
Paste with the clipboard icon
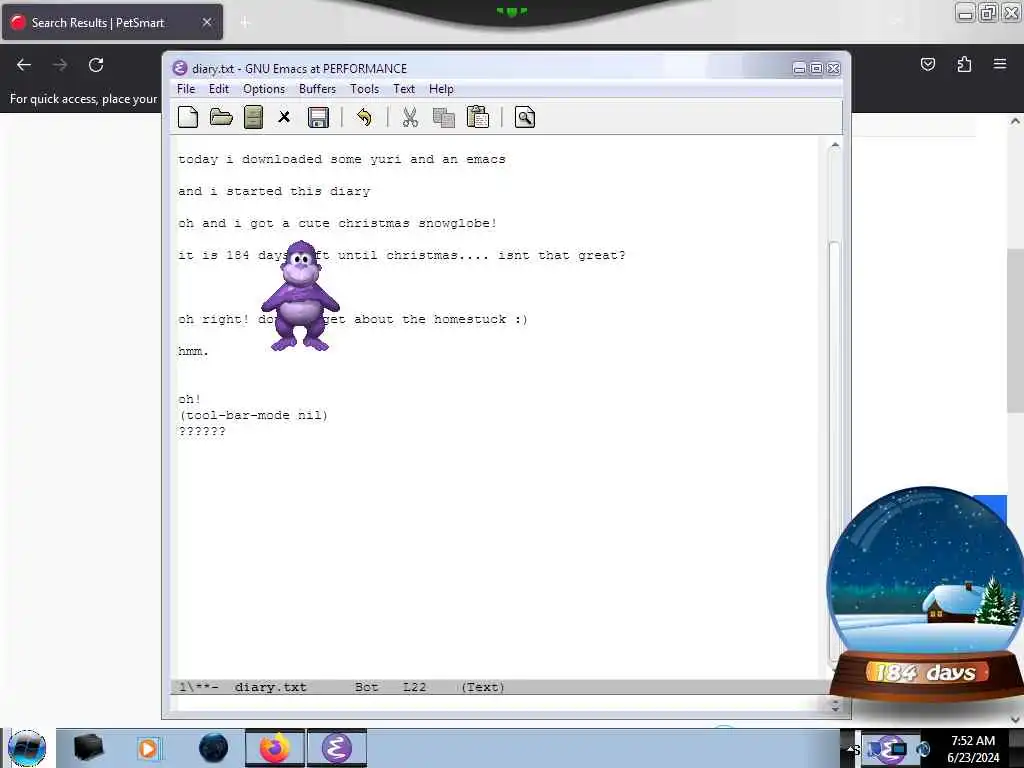[x=478, y=118]
